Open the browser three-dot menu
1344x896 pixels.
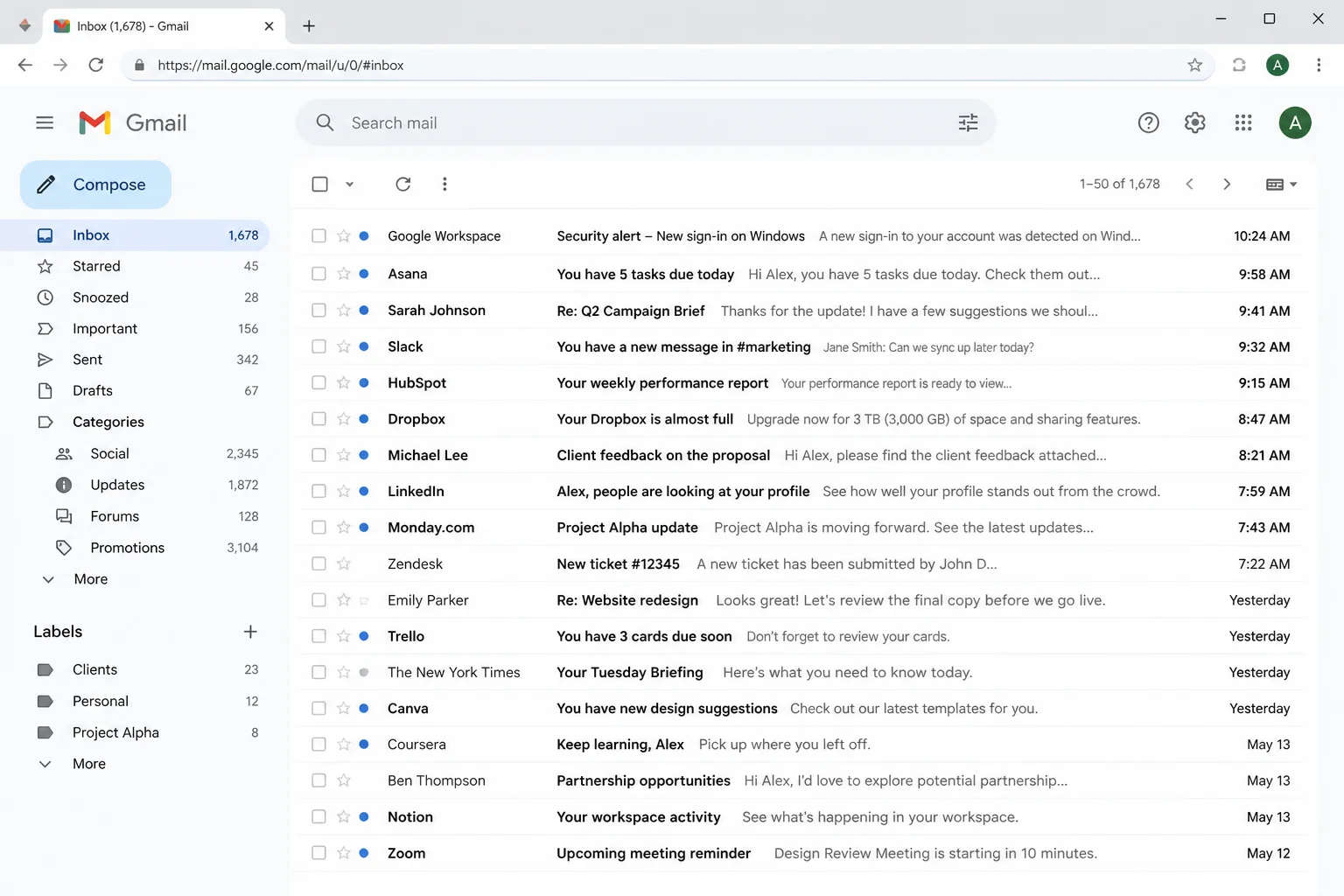1319,65
